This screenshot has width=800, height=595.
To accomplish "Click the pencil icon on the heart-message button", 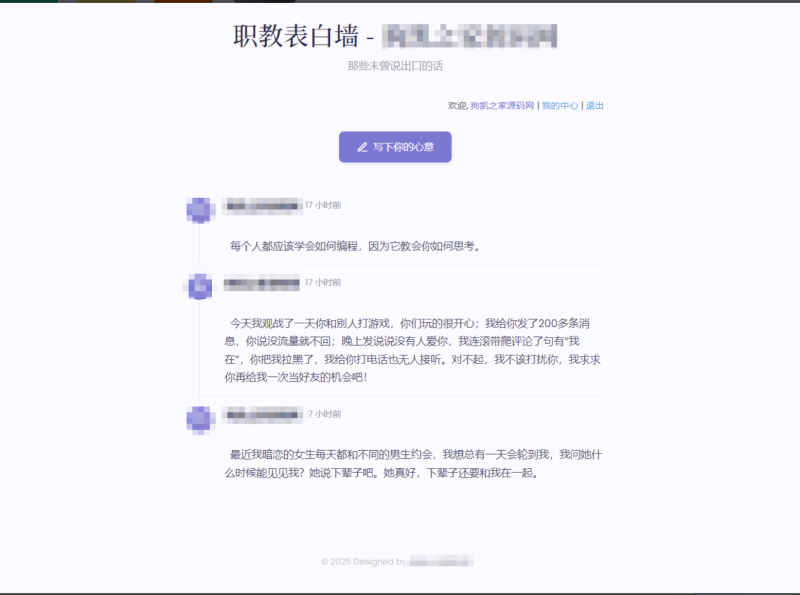I will (362, 147).
